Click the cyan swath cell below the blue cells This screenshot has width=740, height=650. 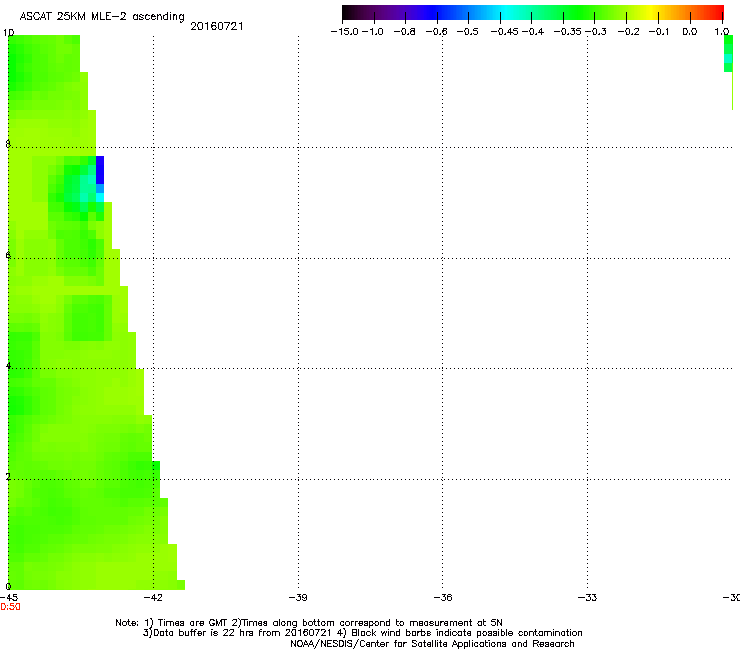pyautogui.click(x=100, y=197)
